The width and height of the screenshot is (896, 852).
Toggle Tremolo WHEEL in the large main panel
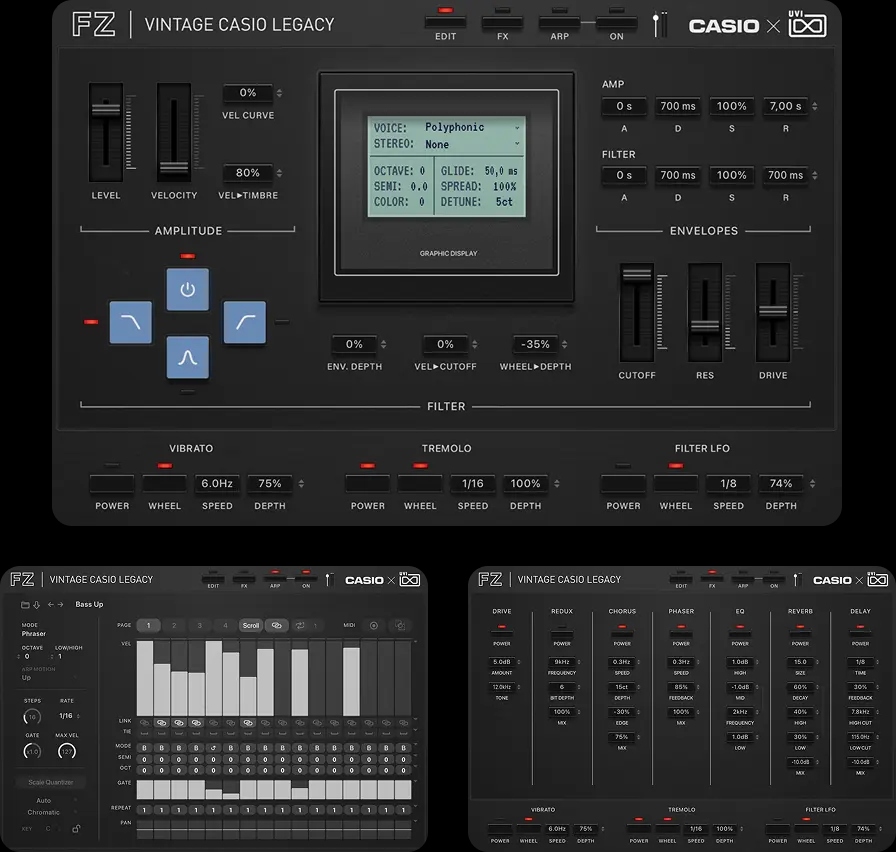point(420,484)
